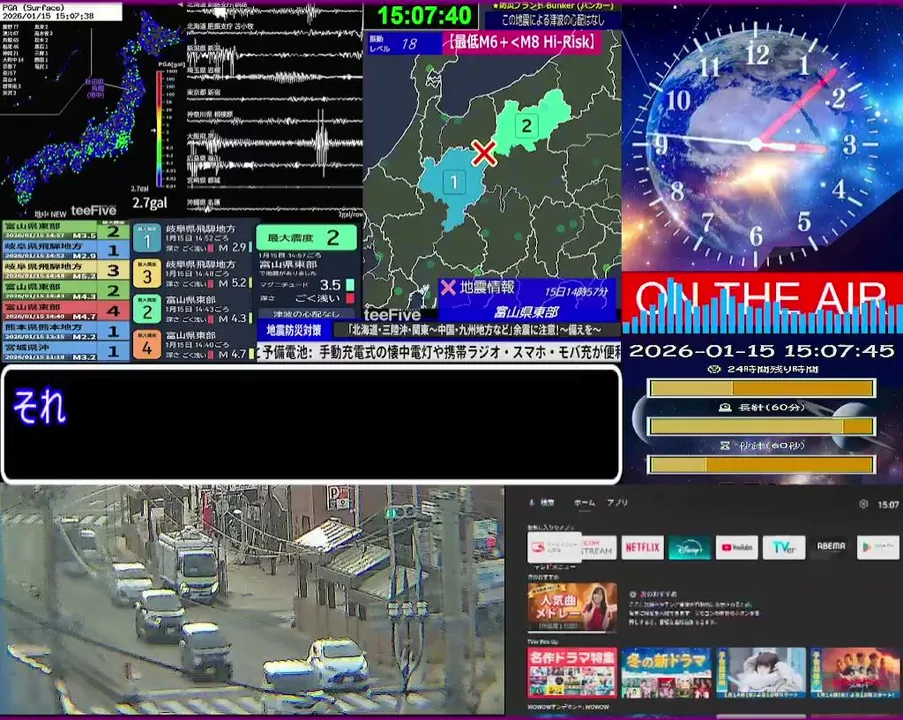
Task: Click the 2026-01-15 15:07:45 timestamp
Action: point(761,351)
